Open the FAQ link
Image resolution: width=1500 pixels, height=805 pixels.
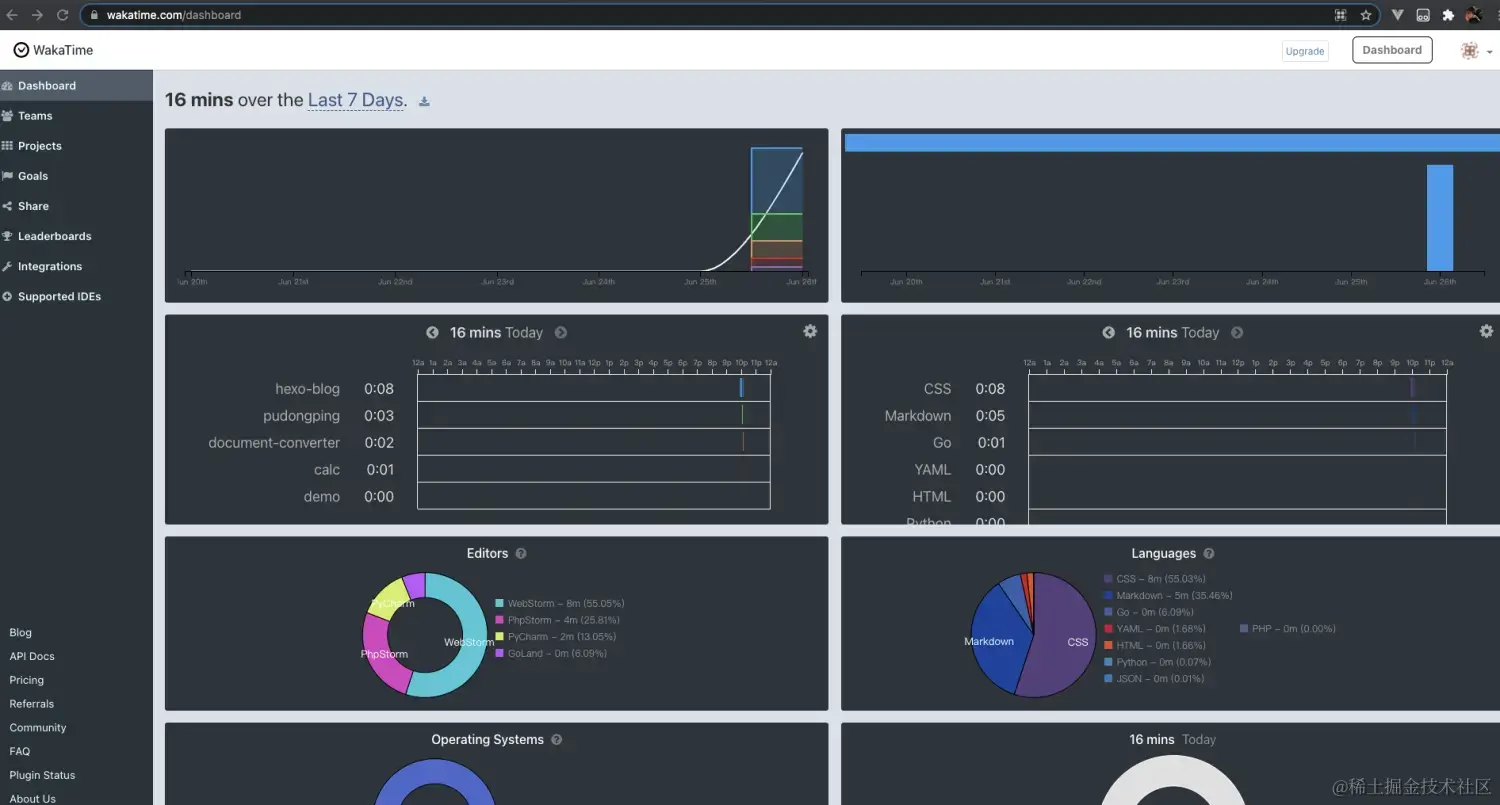(x=20, y=752)
